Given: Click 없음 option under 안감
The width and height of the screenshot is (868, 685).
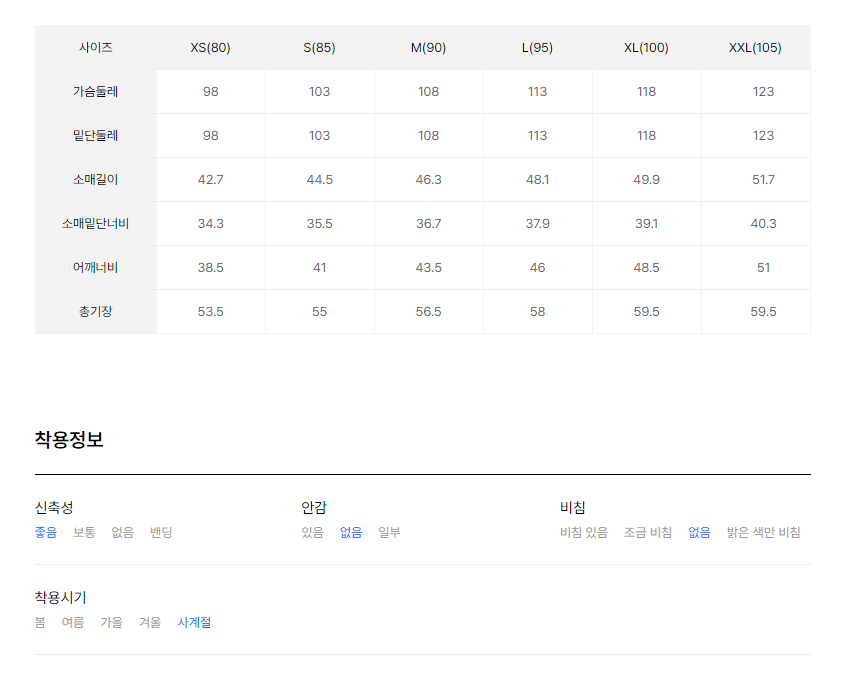Looking at the screenshot, I should pyautogui.click(x=351, y=532).
